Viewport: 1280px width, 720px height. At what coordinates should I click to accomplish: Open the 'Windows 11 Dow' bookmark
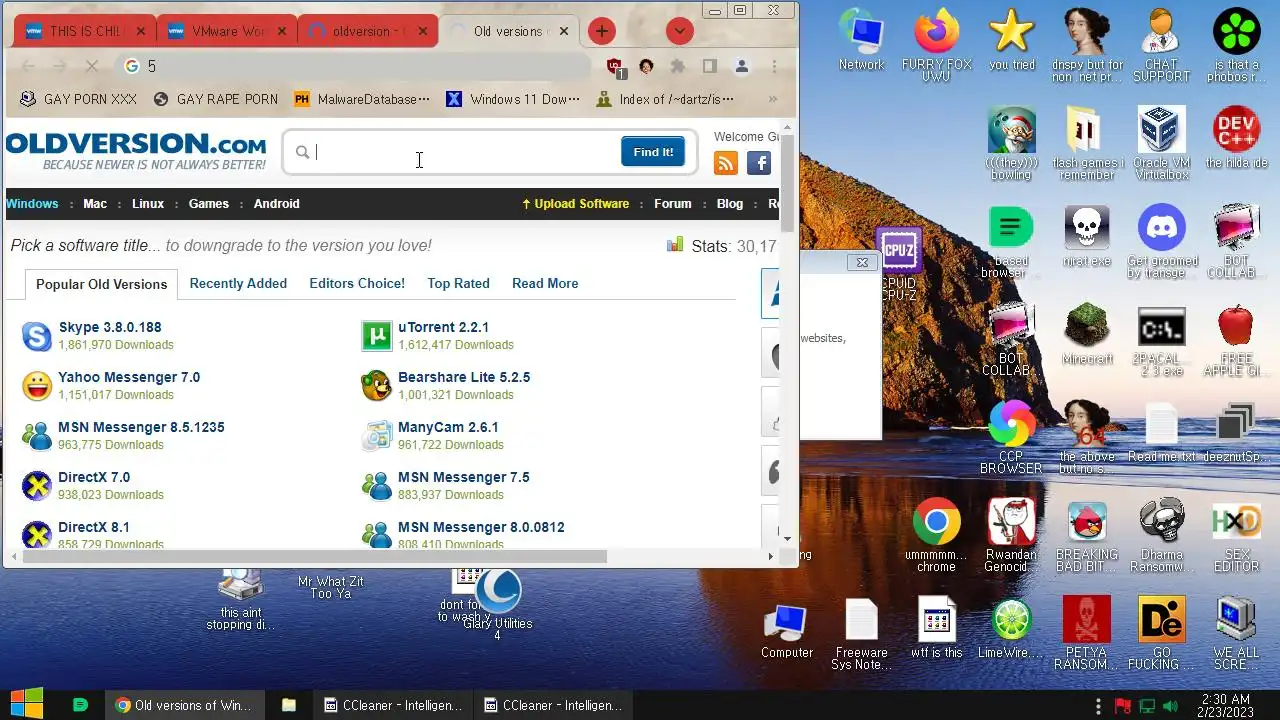(513, 99)
